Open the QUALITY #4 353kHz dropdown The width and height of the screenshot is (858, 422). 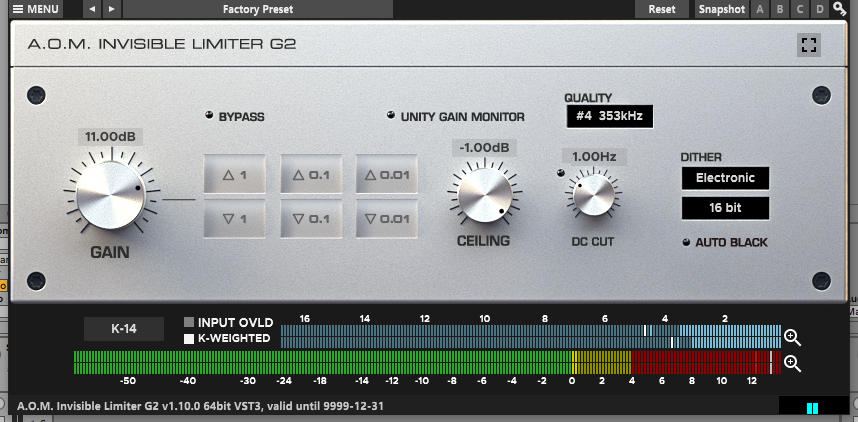(x=610, y=116)
